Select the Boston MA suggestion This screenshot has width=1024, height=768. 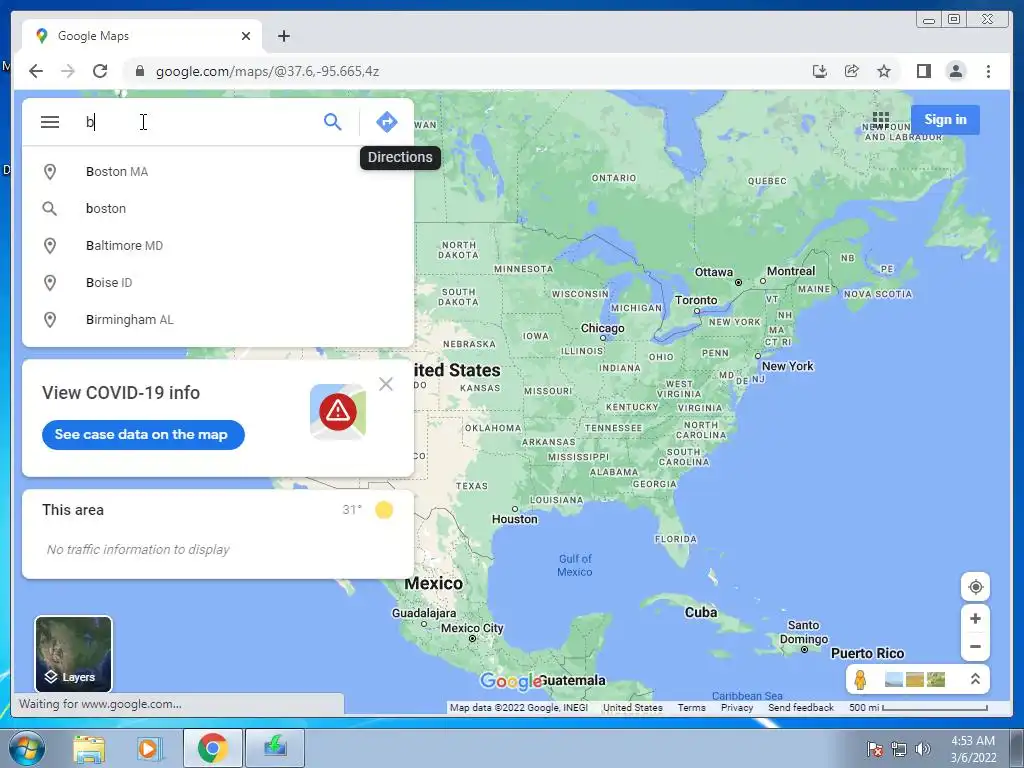(218, 172)
